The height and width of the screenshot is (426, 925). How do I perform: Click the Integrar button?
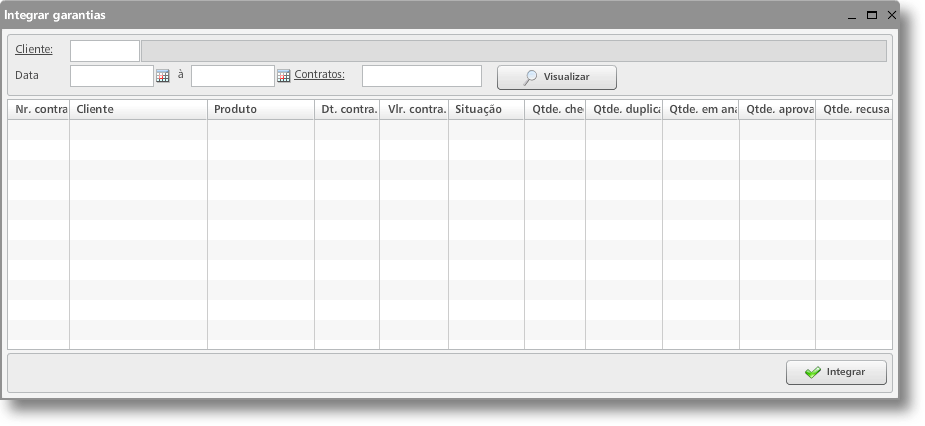coord(836,372)
